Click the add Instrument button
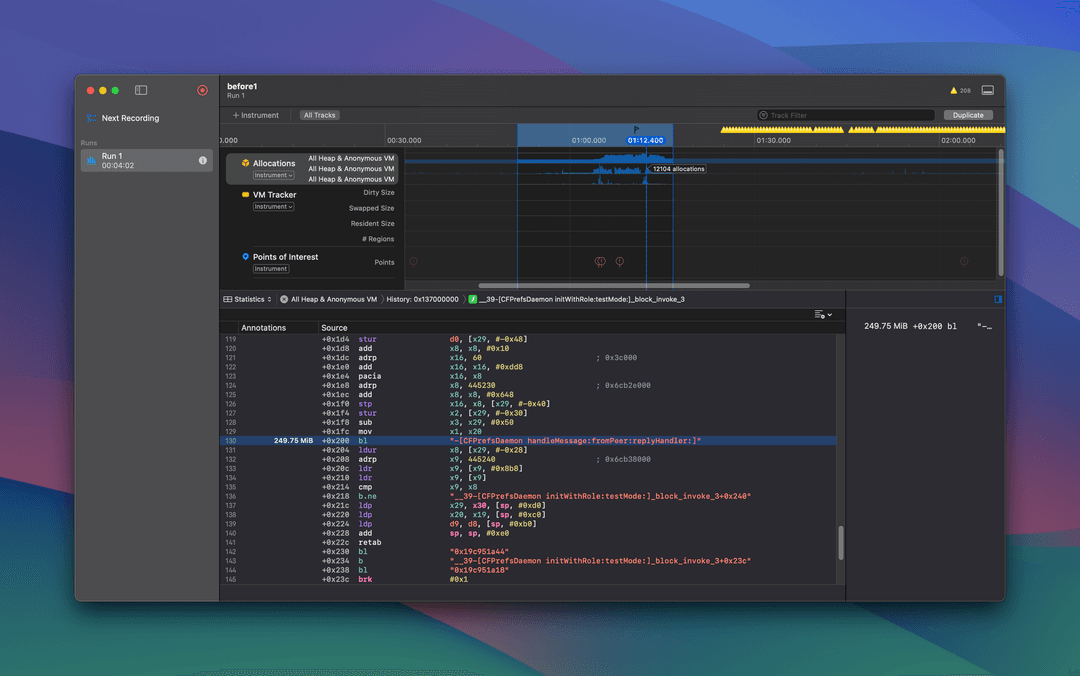Viewport: 1080px width, 676px height. point(256,115)
